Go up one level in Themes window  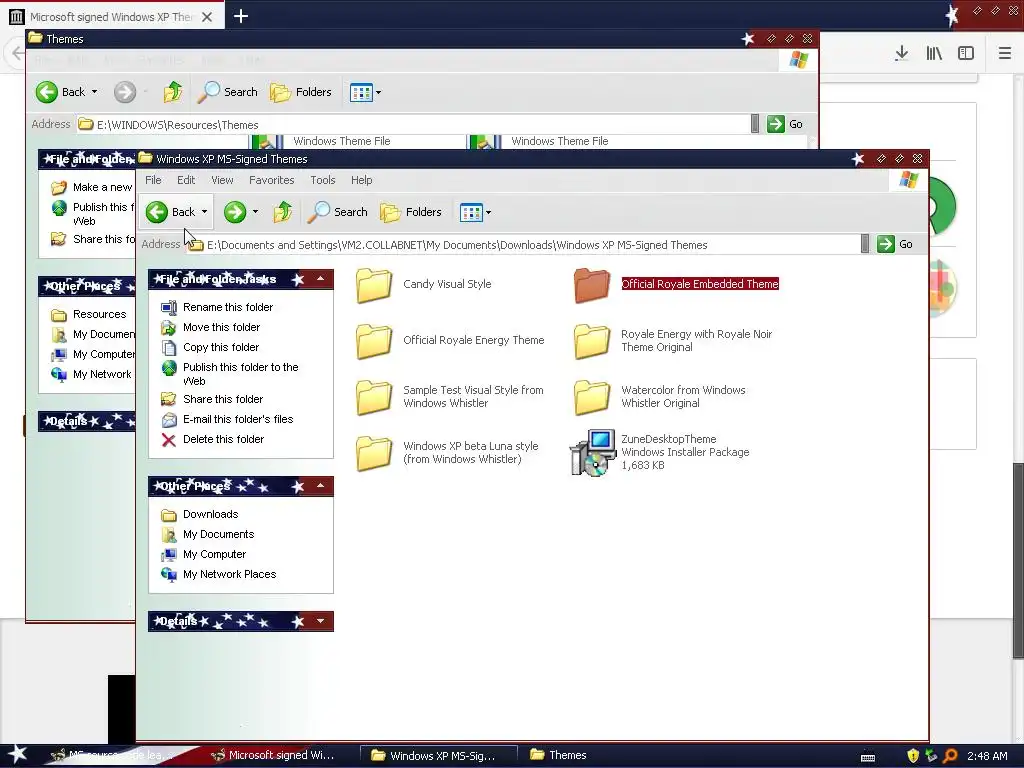tap(173, 92)
